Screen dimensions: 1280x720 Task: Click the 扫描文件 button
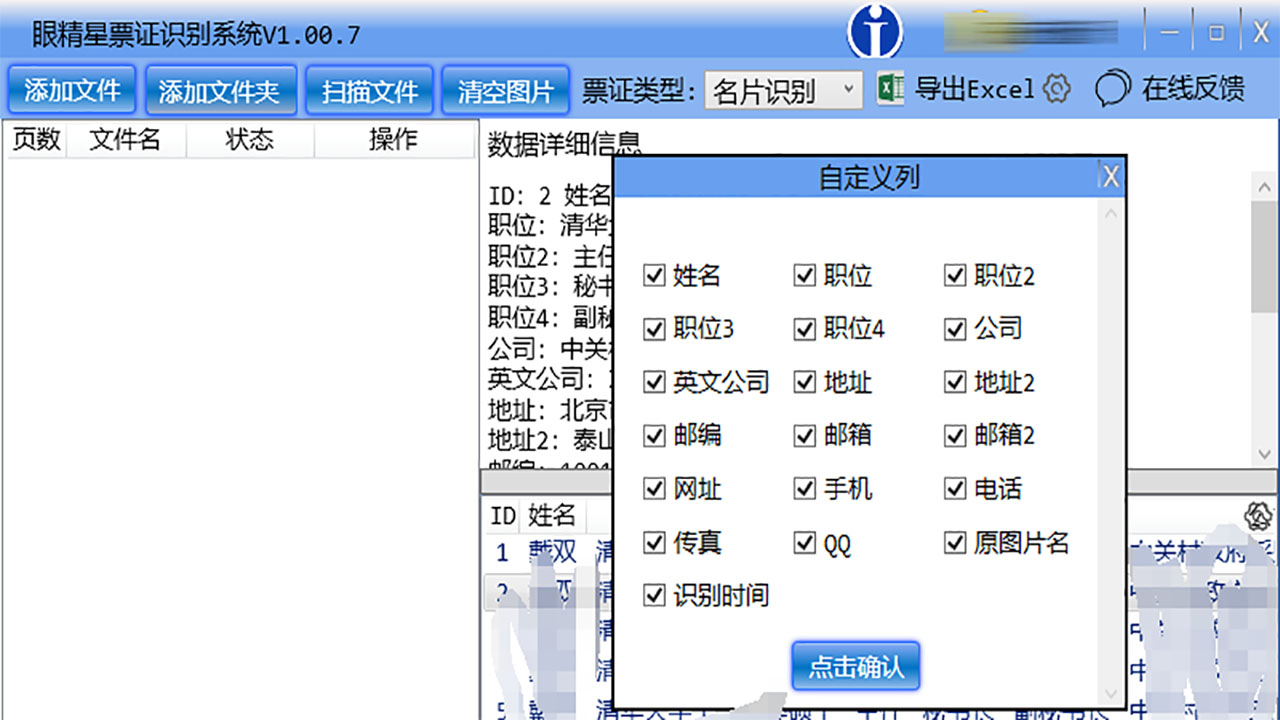(x=369, y=90)
